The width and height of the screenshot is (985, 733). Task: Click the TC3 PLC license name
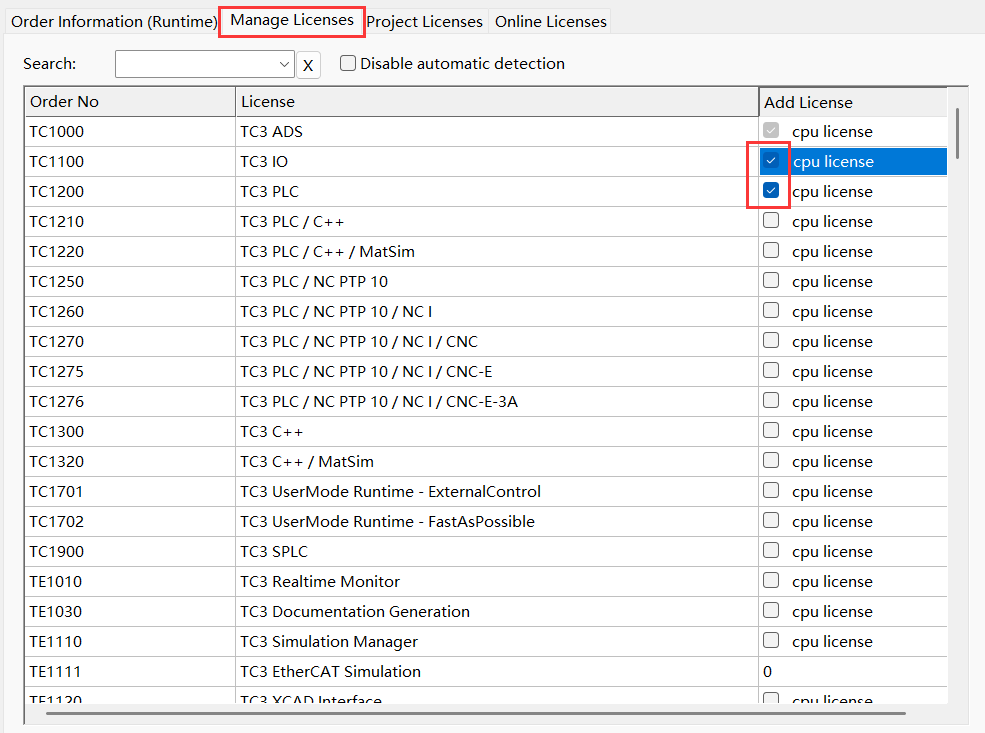tap(269, 192)
